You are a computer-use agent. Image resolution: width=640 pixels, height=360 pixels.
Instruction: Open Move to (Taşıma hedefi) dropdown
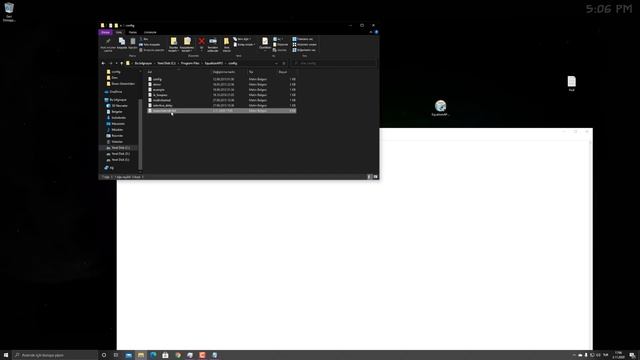tap(173, 44)
